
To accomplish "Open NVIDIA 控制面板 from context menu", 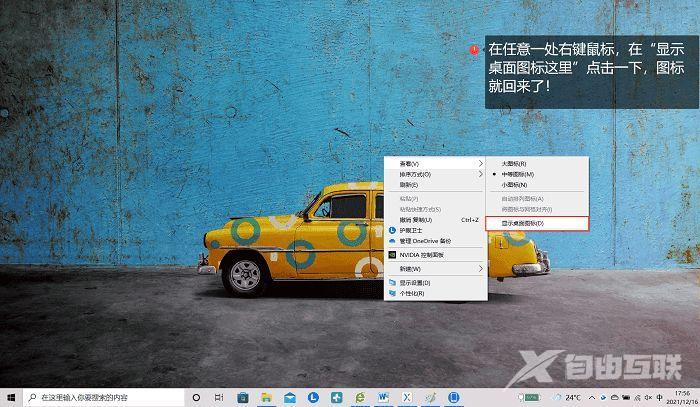I will (435, 255).
